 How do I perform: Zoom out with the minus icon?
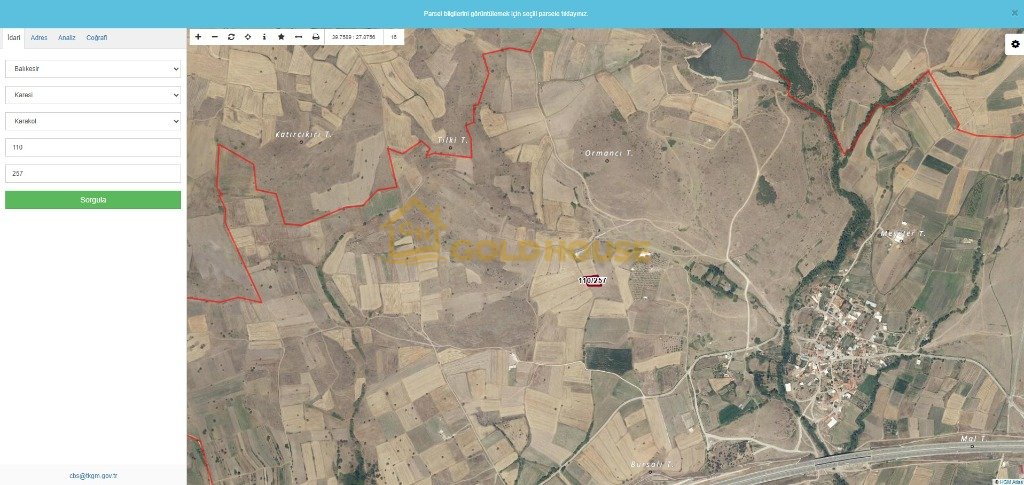click(x=215, y=37)
